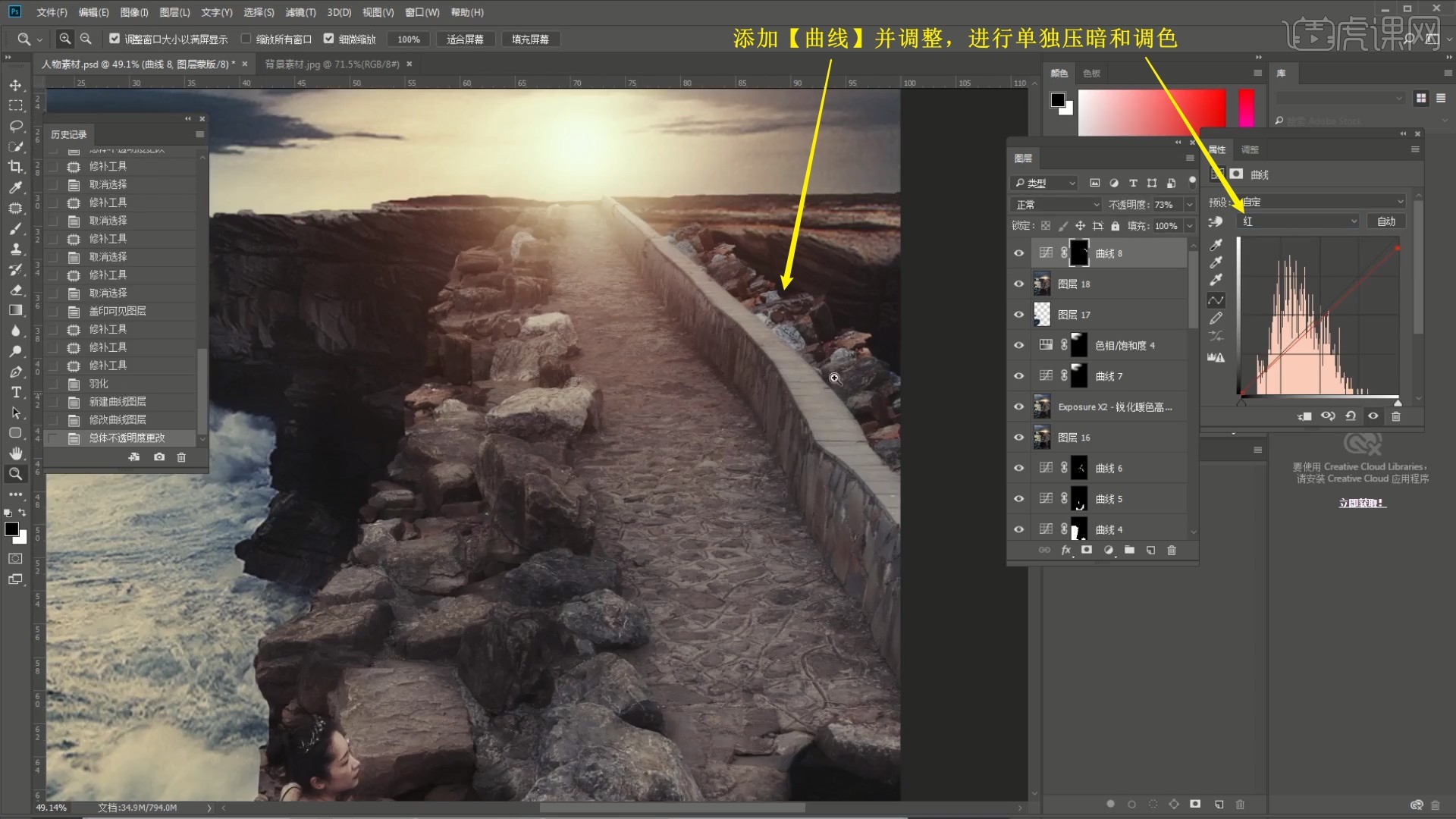The width and height of the screenshot is (1456, 819).
Task: Add a layer mask from Layers panel
Action: coord(1087,550)
